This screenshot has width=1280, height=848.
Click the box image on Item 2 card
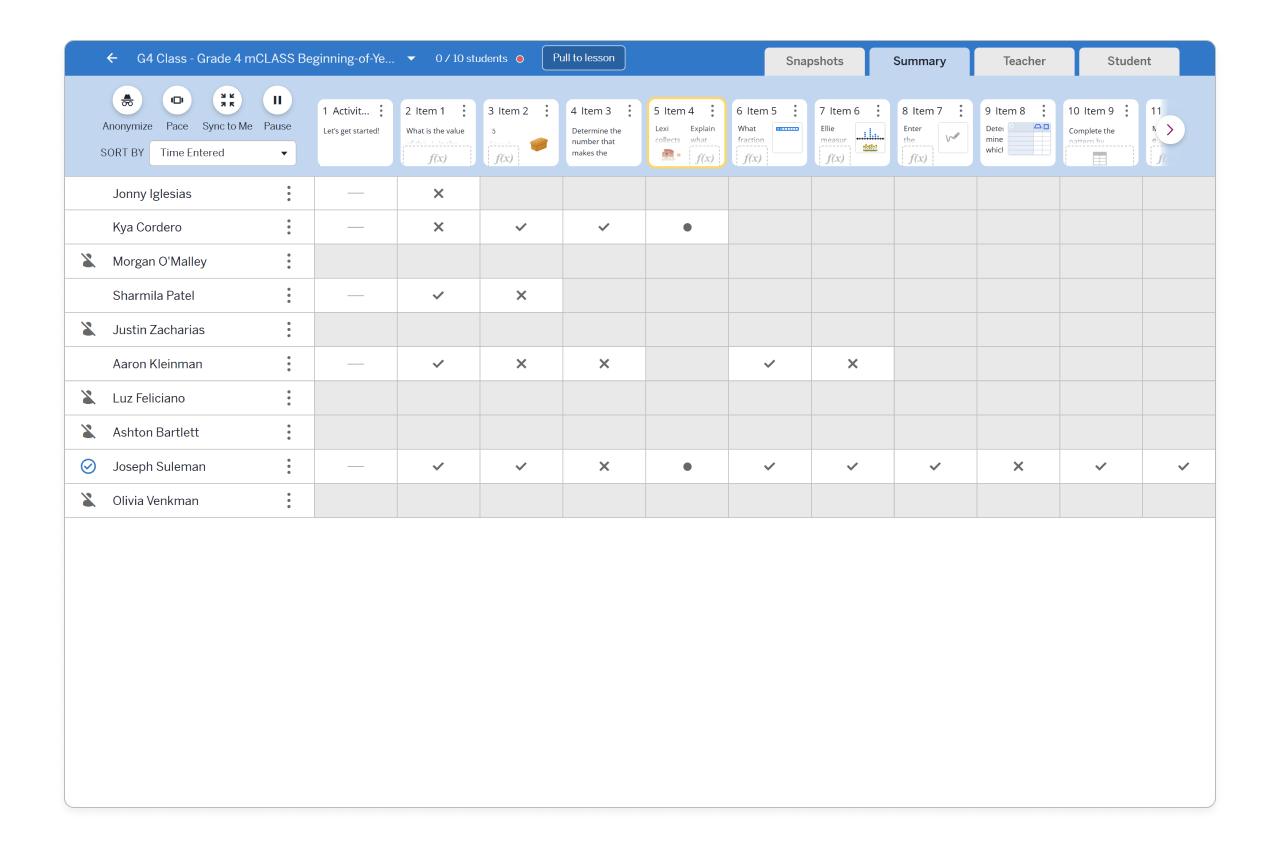[x=538, y=144]
